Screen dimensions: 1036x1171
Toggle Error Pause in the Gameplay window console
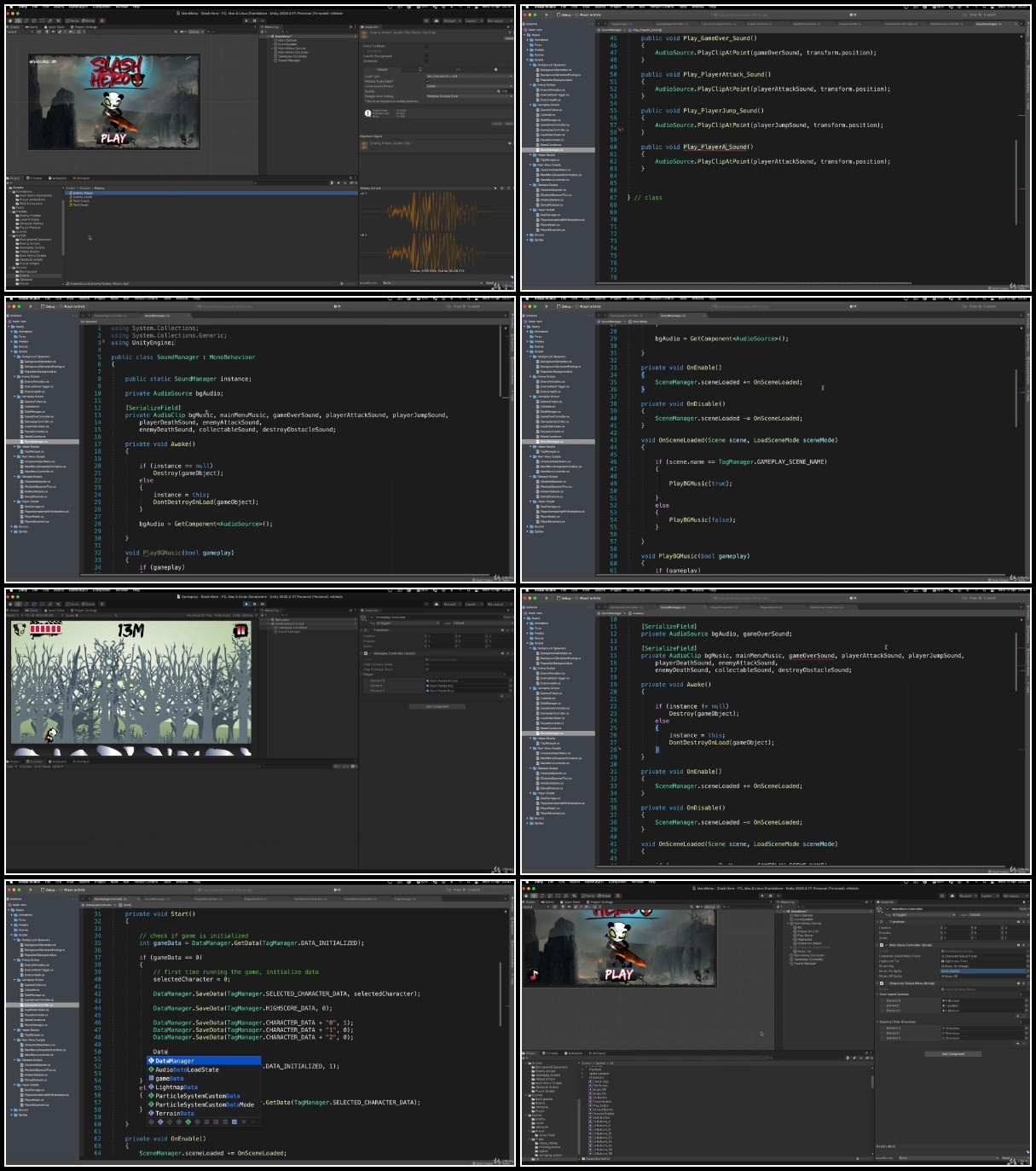42,766
